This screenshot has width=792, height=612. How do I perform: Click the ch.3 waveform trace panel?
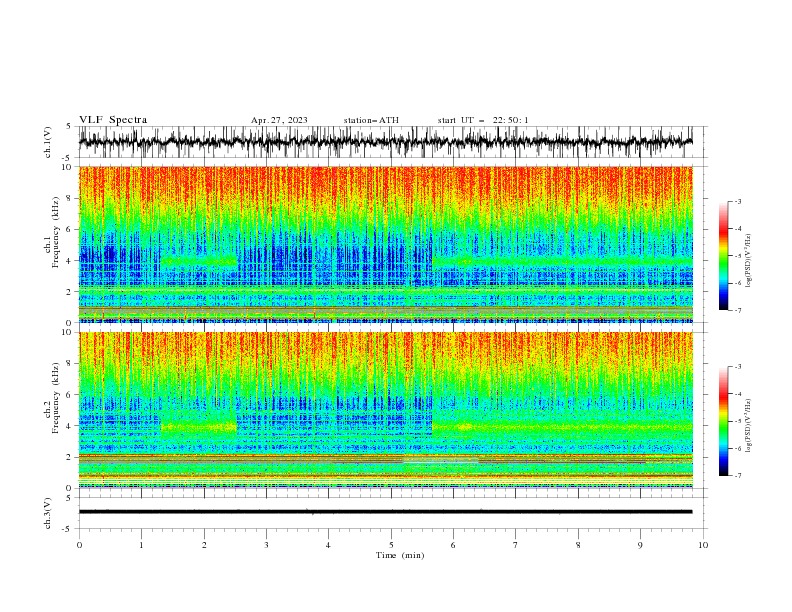coord(393,513)
